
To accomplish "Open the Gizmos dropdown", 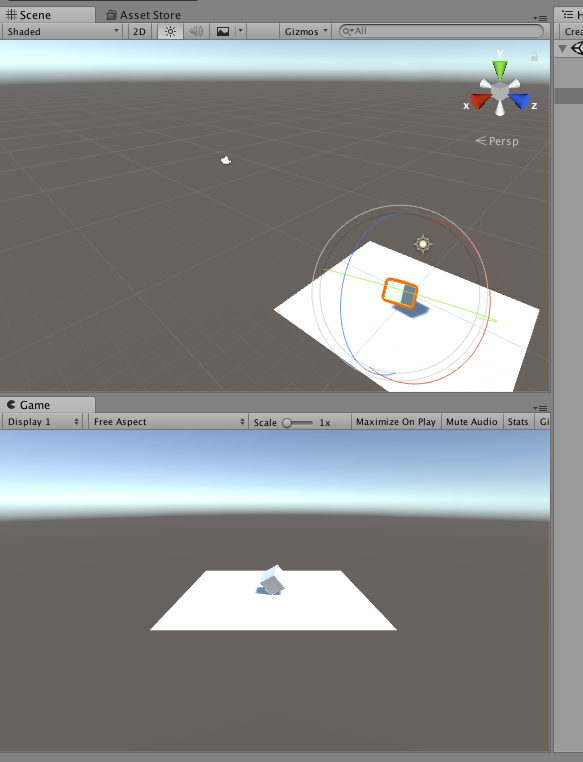I will tap(306, 32).
